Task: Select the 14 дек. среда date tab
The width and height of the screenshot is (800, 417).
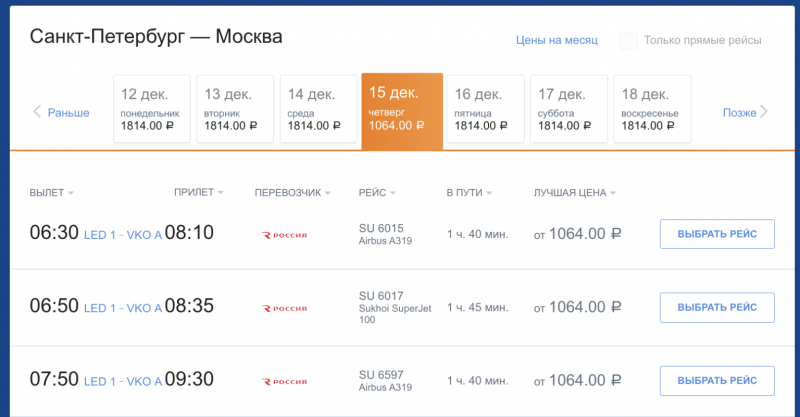Action: click(318, 109)
